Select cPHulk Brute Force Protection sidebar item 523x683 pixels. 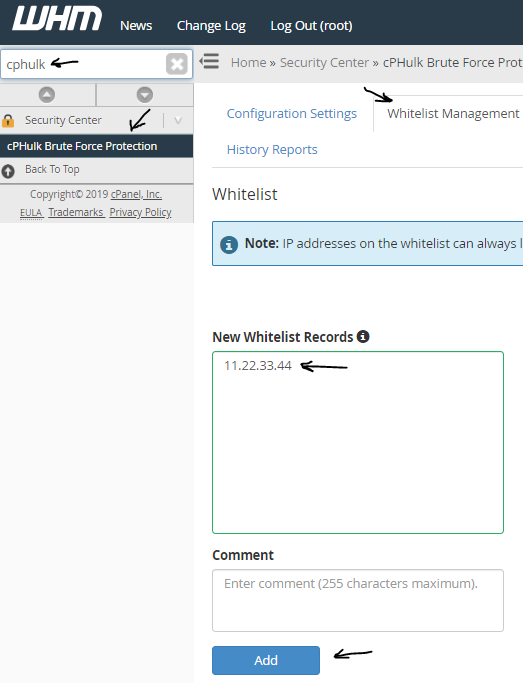click(x=96, y=146)
